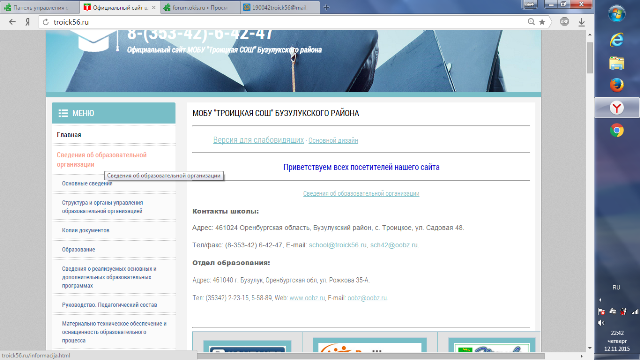Click the Основной дизайн link

[333, 140]
